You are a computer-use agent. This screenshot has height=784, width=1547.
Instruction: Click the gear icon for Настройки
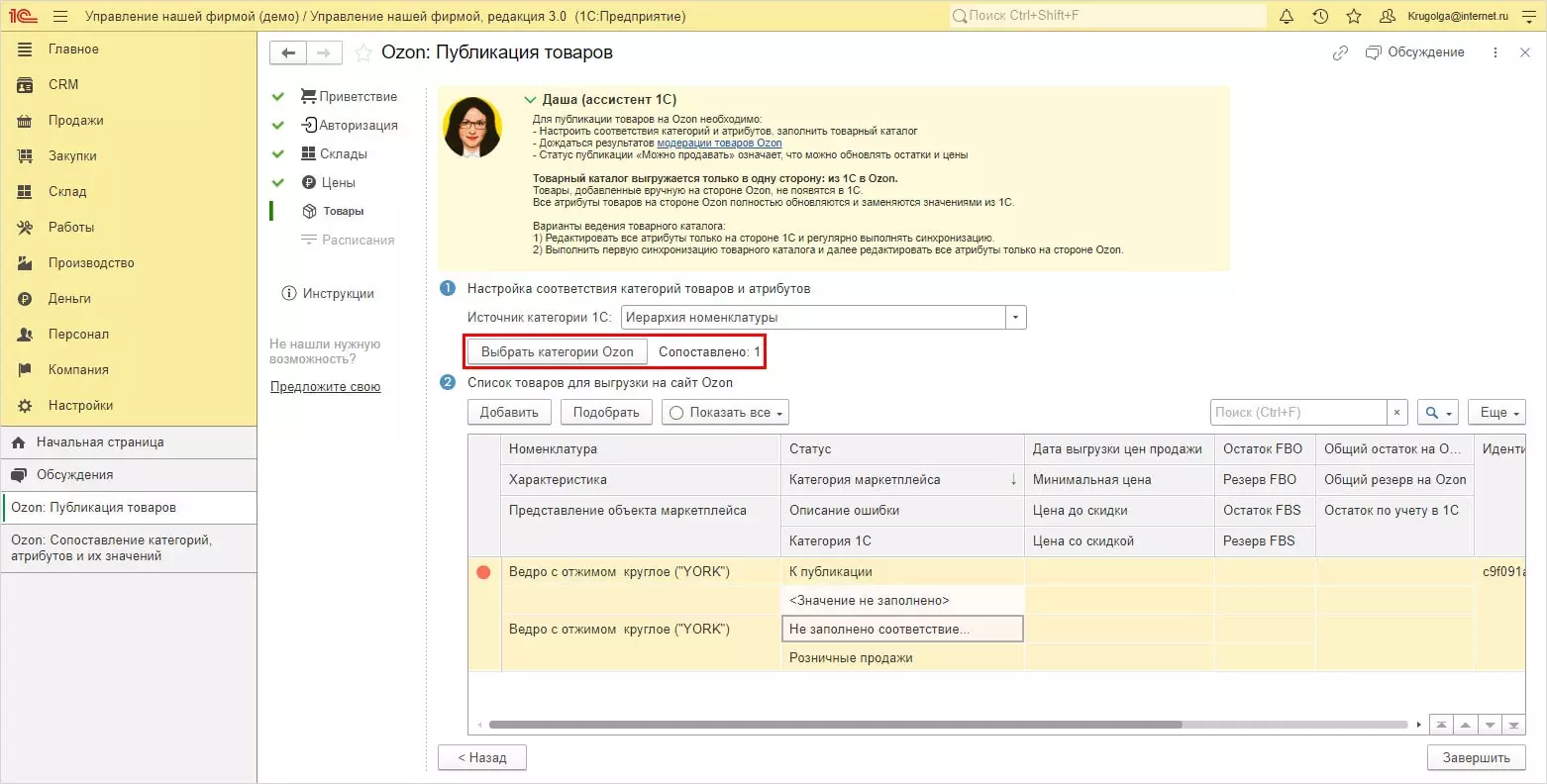coord(25,406)
